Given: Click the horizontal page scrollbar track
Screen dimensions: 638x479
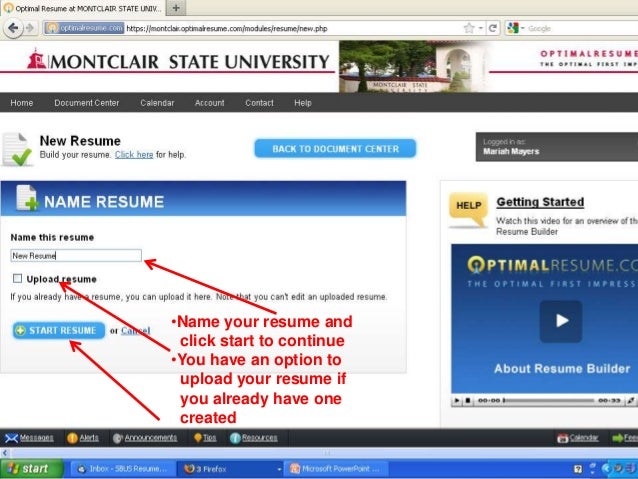Looking at the screenshot, I should 326,453.
